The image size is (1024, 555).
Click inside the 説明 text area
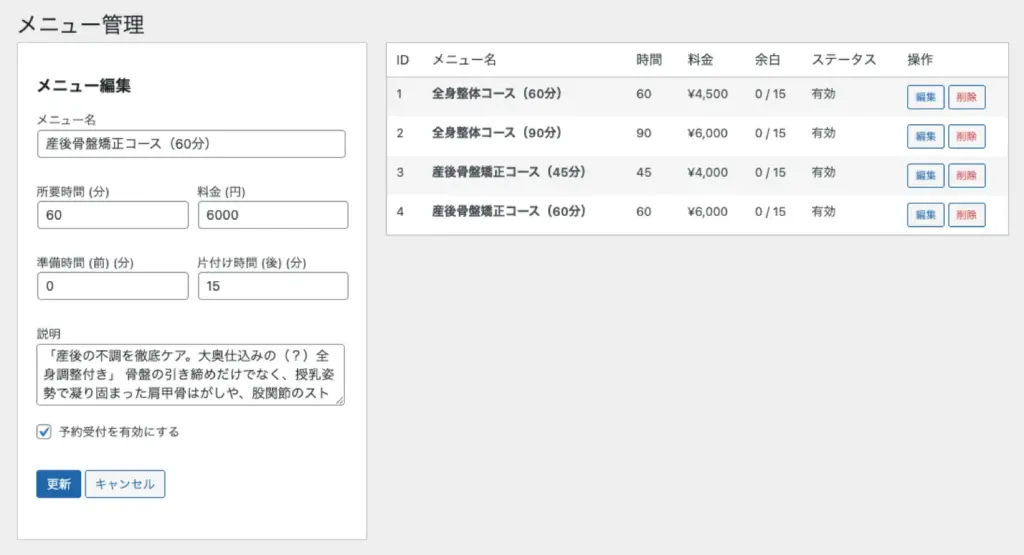click(190, 374)
